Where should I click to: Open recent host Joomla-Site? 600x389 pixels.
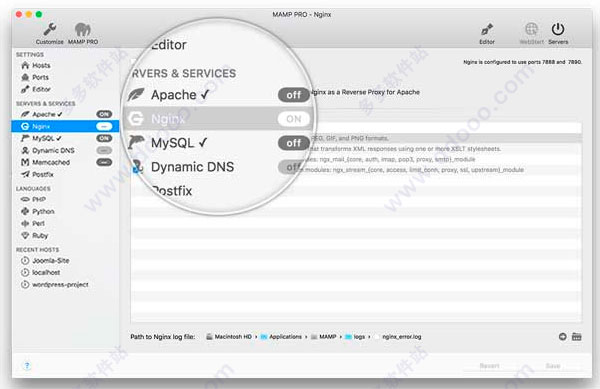click(x=65, y=260)
